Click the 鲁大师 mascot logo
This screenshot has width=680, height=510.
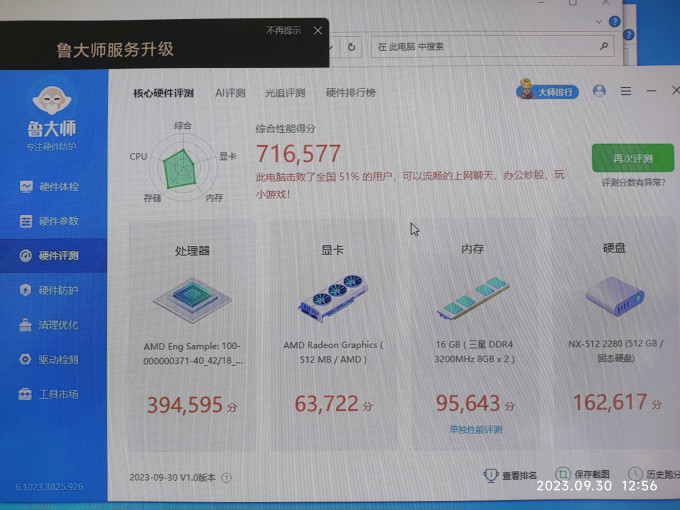[52, 100]
